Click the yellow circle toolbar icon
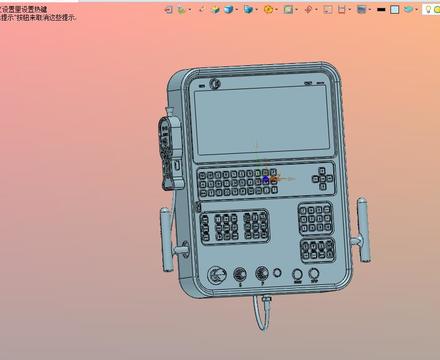The height and width of the screenshot is (360, 440). (268, 10)
